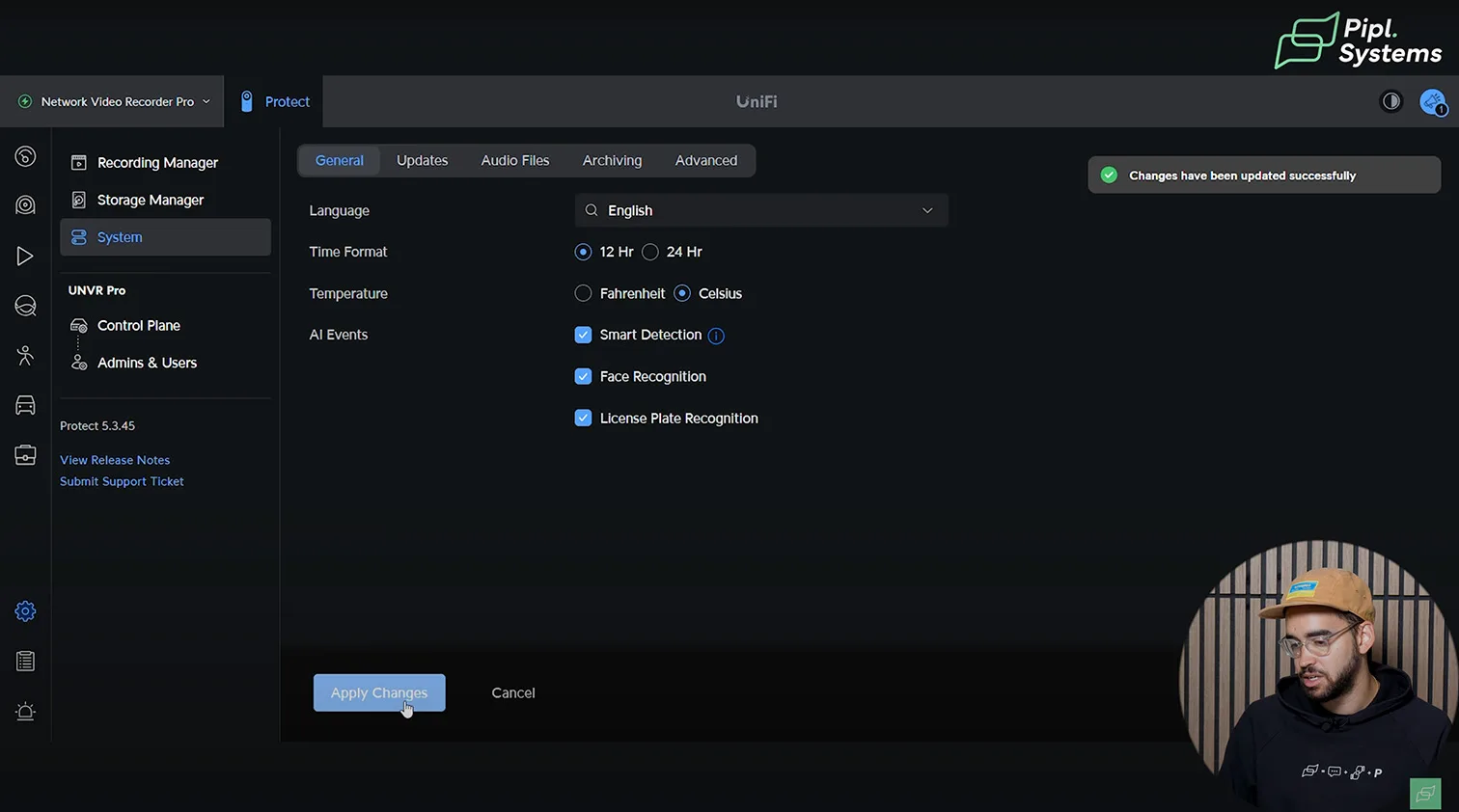Click the alarm siren icon in sidebar
This screenshot has height=812, width=1459.
25,712
